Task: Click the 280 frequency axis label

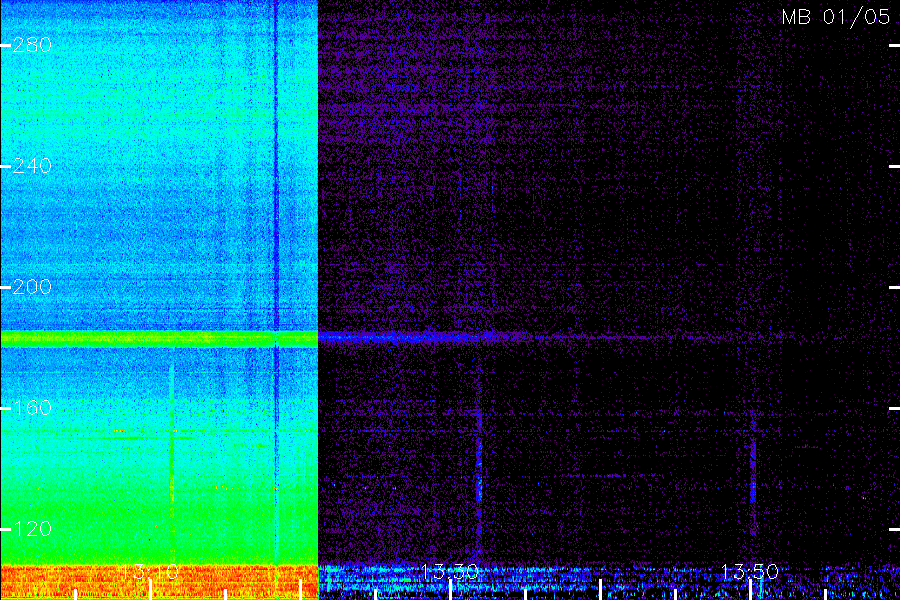Action: 32,45
